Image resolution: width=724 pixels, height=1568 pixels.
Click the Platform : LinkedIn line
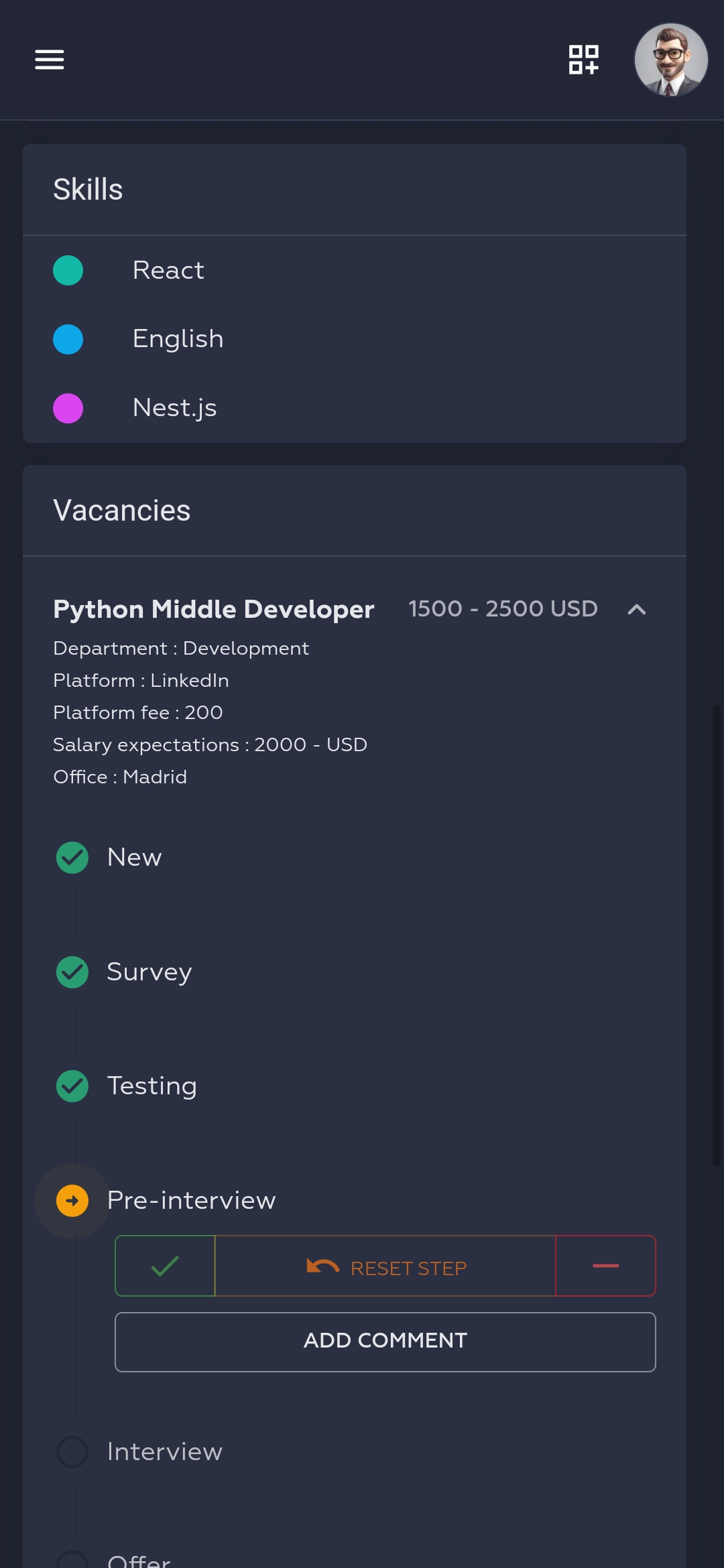141,680
